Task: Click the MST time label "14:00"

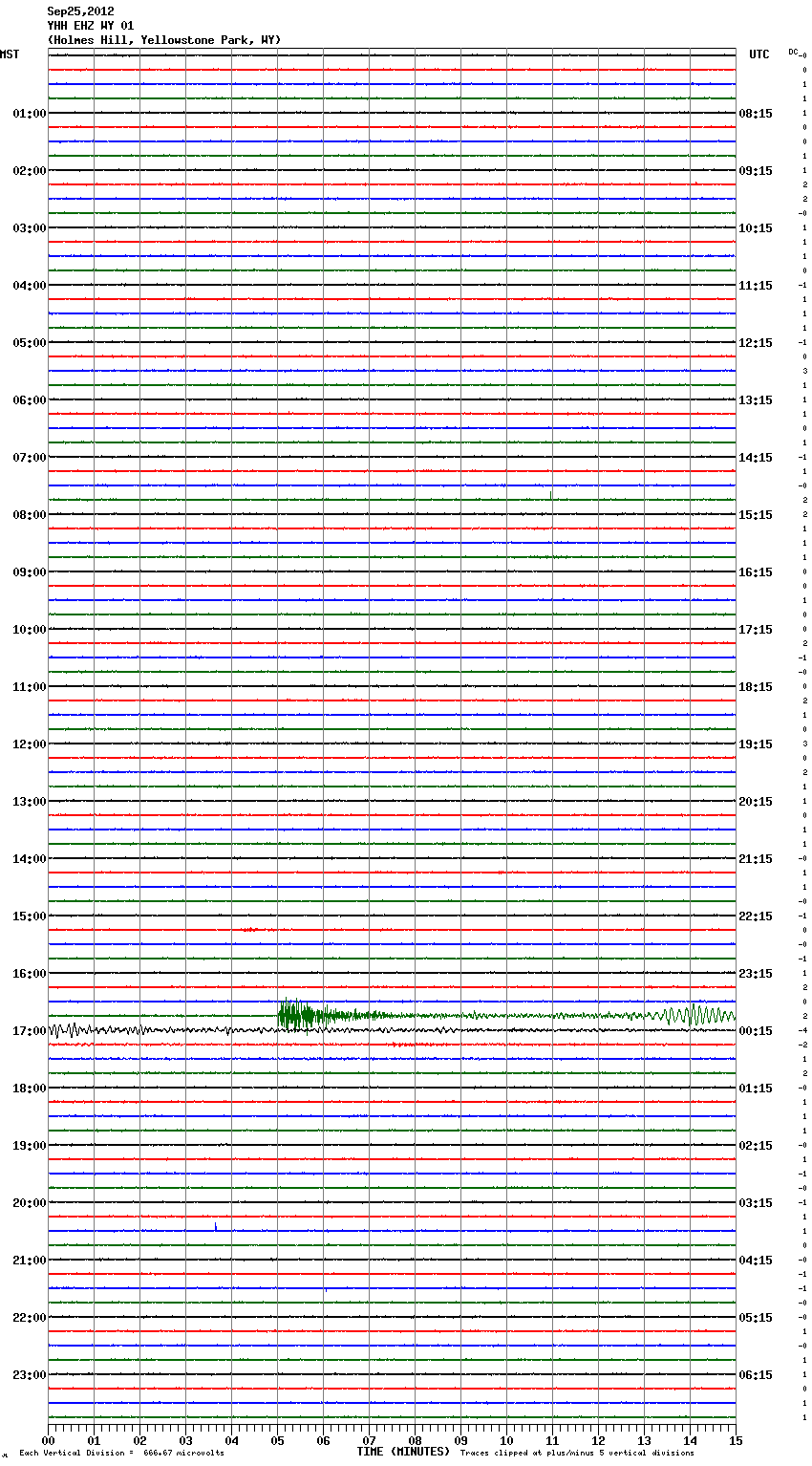Action: 30,859
